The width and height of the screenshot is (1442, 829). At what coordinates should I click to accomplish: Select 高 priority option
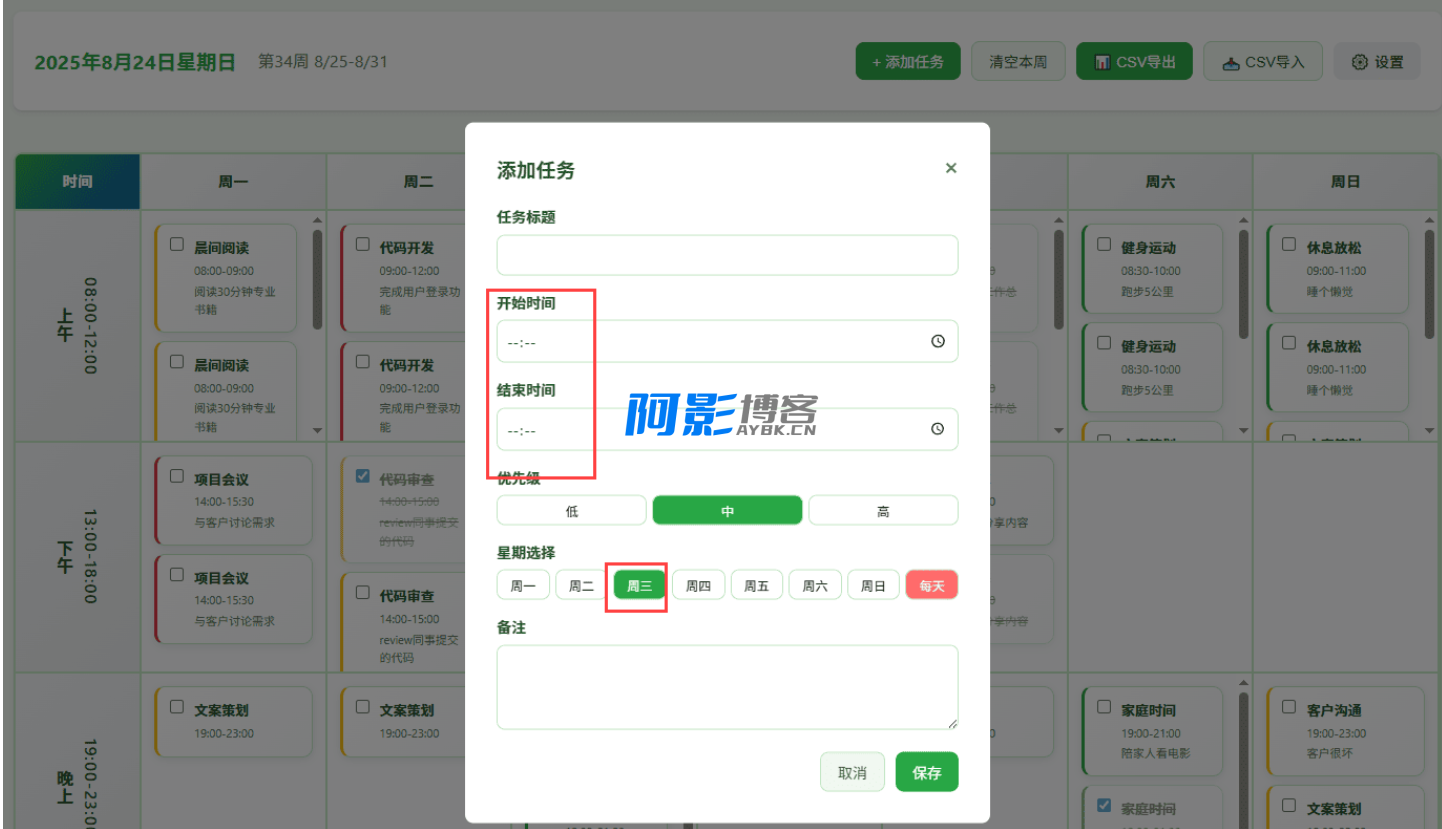(x=882, y=511)
